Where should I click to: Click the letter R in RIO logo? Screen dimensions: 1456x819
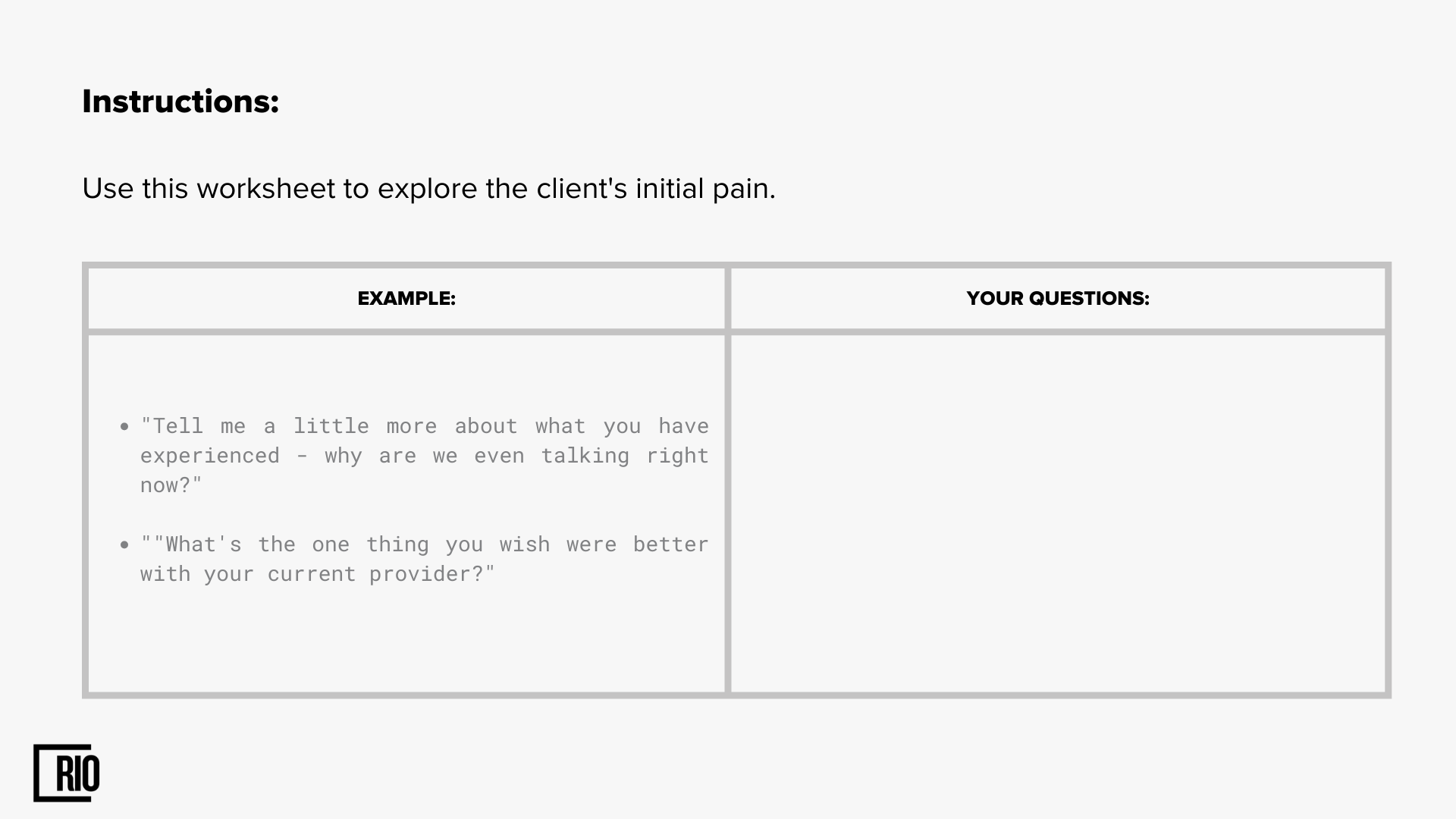coord(66,774)
